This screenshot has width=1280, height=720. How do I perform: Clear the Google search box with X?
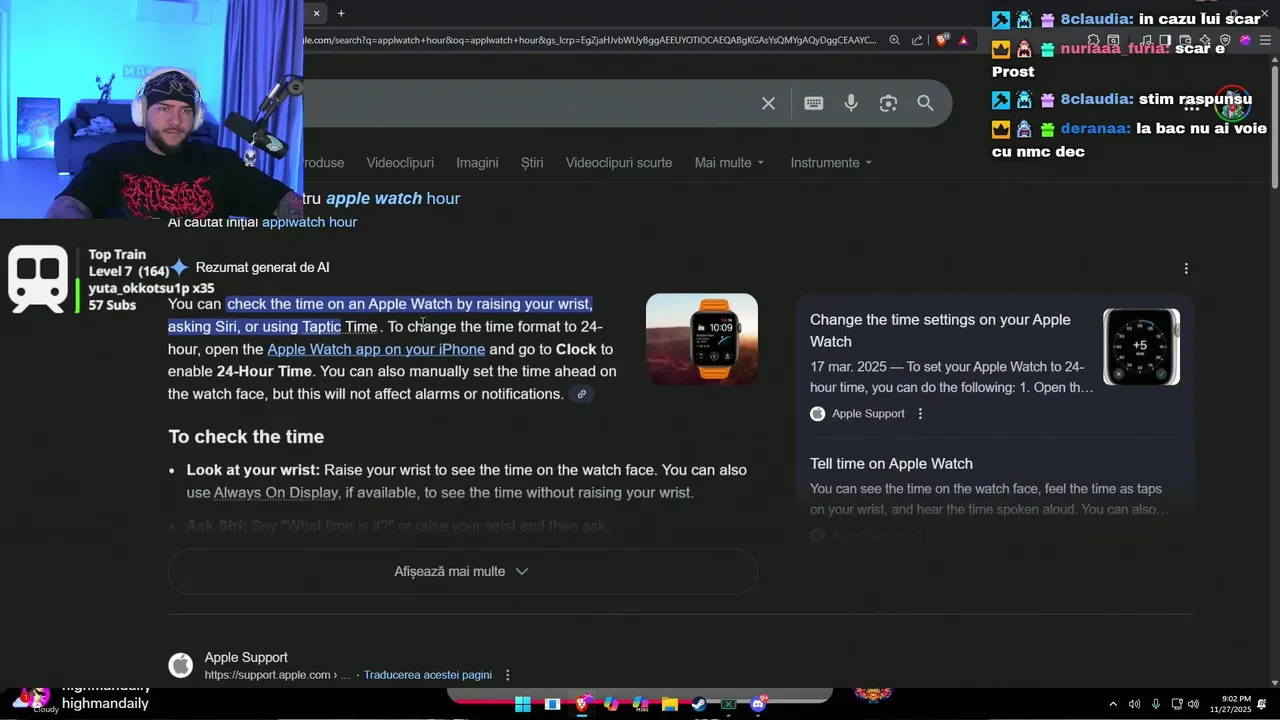(x=768, y=103)
